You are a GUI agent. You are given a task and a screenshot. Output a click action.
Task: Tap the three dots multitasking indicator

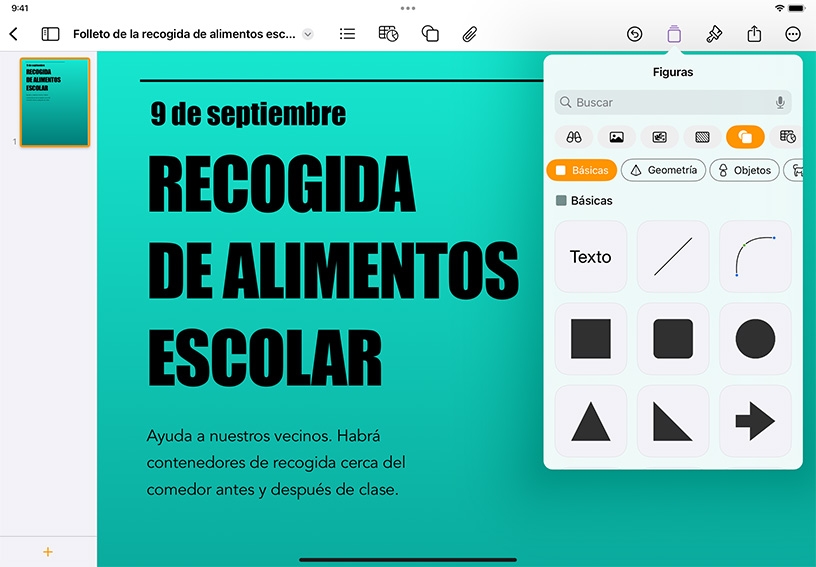tap(408, 8)
